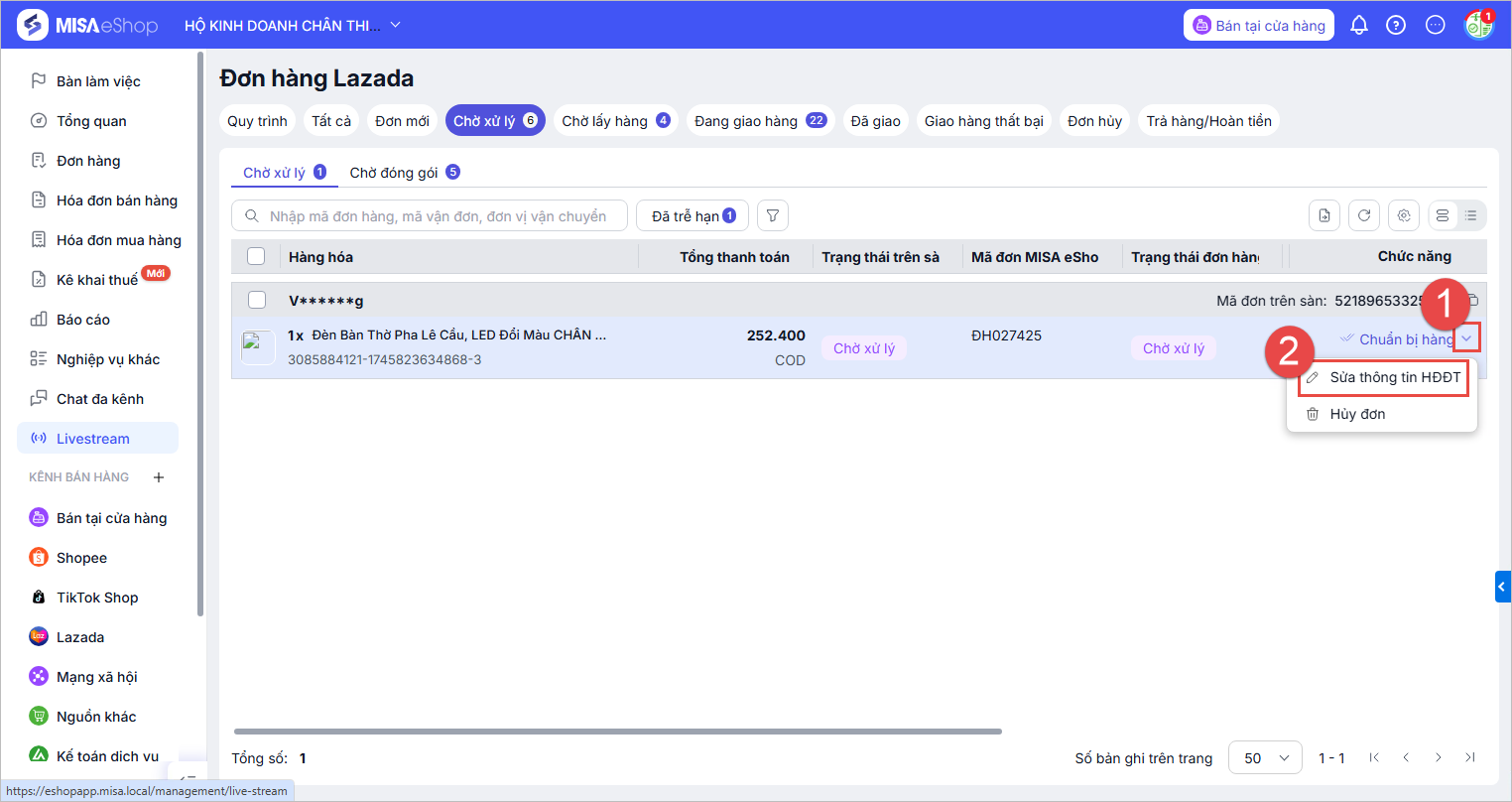Go to the next page
The height and width of the screenshot is (802, 1512).
[1439, 757]
